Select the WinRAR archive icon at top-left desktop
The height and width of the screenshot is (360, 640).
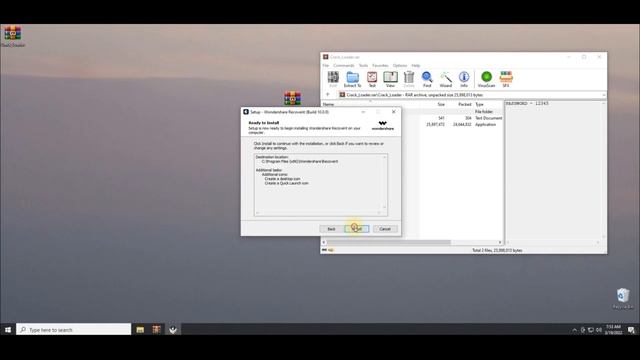[x=13, y=36]
